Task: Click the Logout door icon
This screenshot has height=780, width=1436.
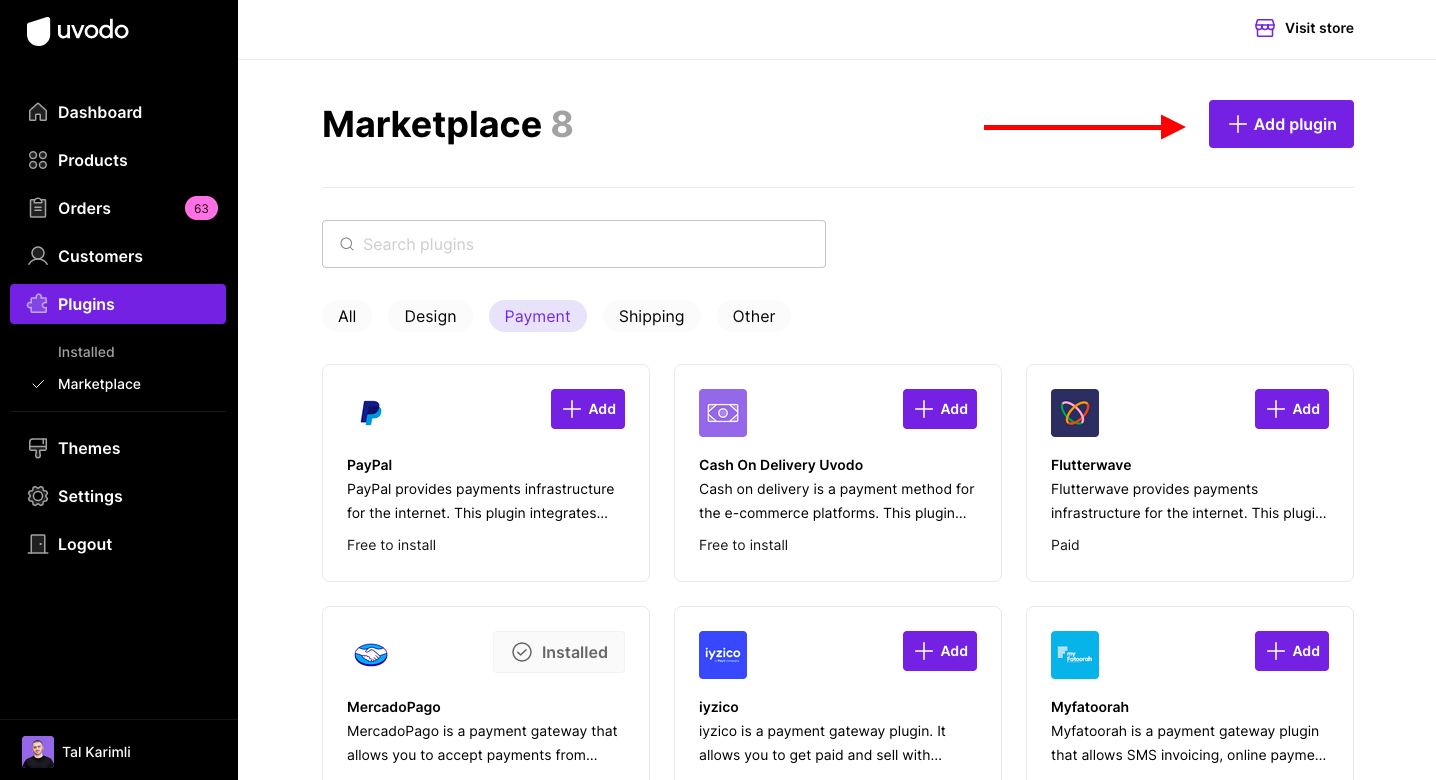Action: pyautogui.click(x=38, y=544)
